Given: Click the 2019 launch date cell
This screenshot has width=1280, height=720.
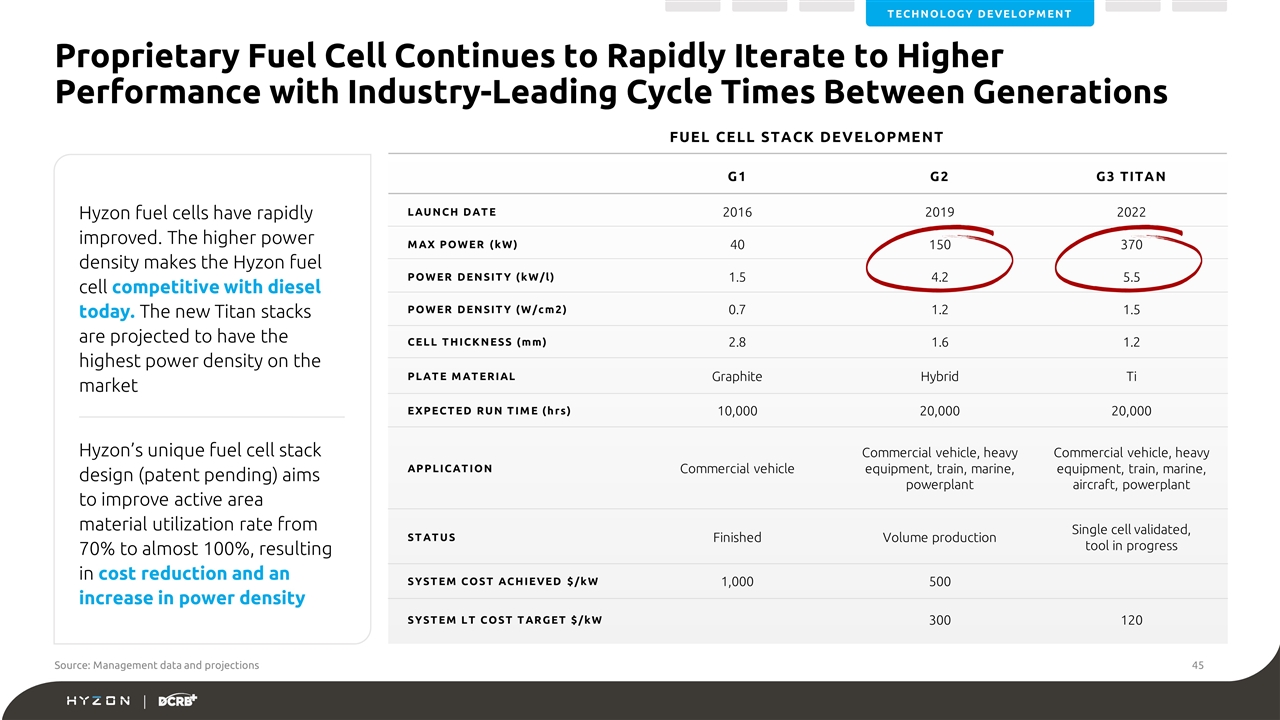Looking at the screenshot, I should [939, 212].
